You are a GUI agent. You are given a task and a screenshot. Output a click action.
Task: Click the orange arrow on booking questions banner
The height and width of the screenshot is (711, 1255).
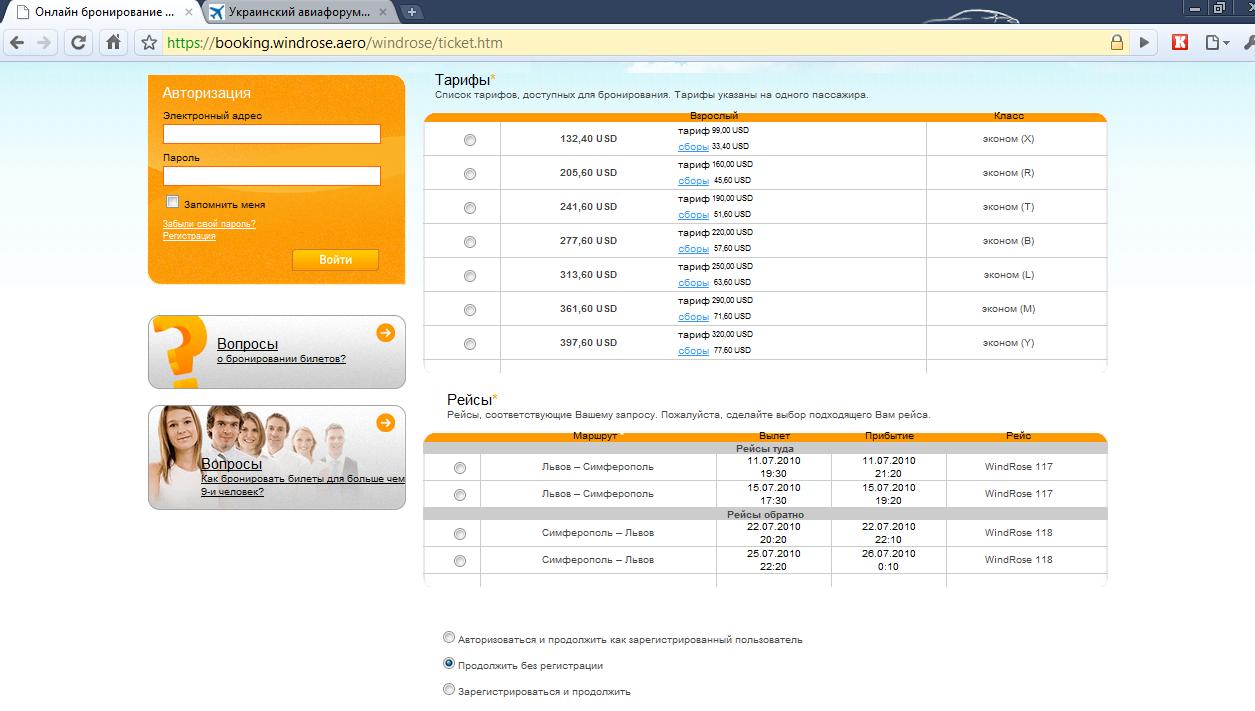385,333
